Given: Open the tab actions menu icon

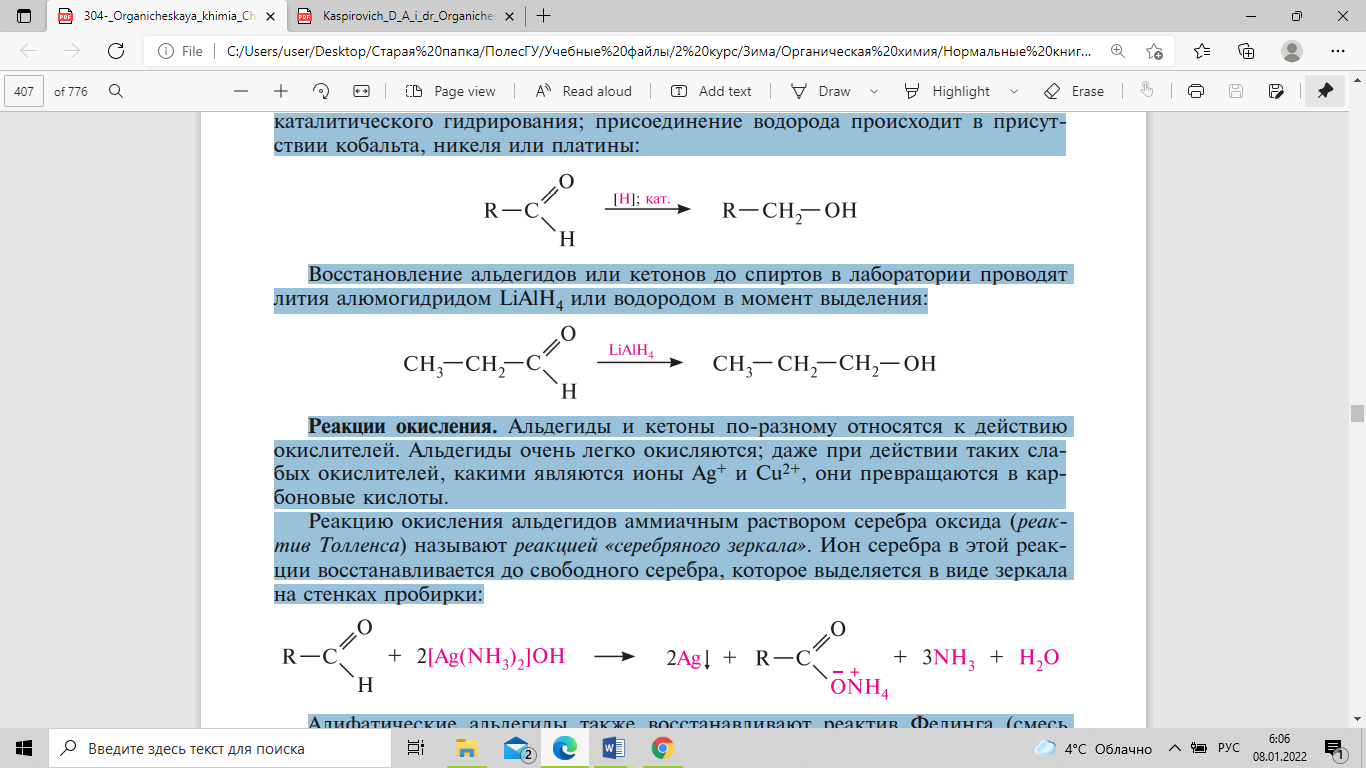Looking at the screenshot, I should (x=24, y=16).
